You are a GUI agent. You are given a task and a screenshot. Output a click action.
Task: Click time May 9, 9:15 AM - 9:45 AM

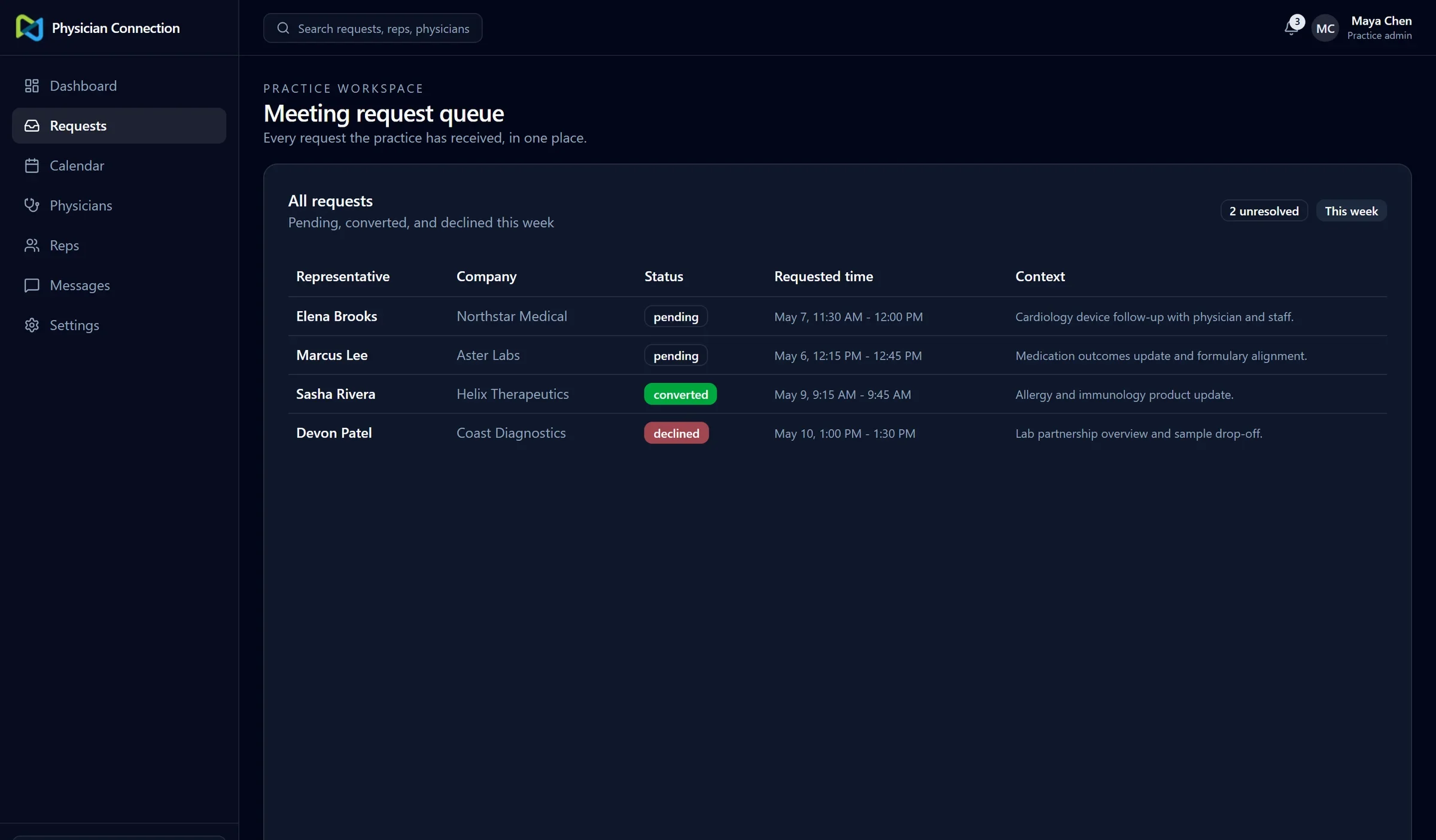[842, 395]
